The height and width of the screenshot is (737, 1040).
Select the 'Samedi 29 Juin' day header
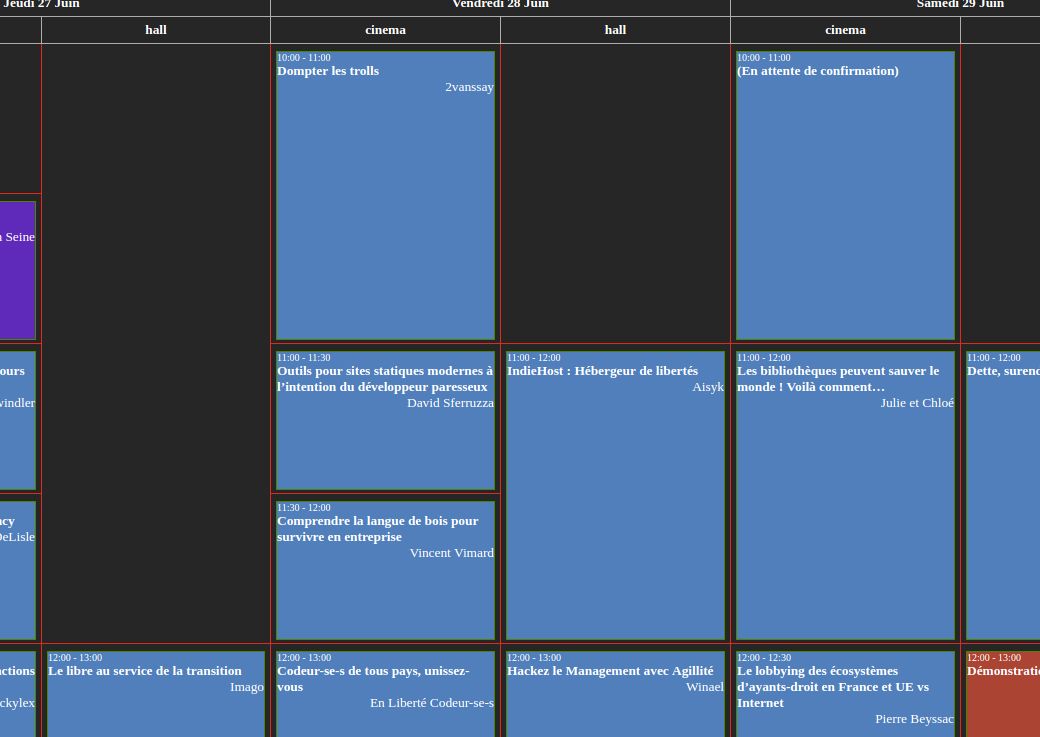coord(960,5)
